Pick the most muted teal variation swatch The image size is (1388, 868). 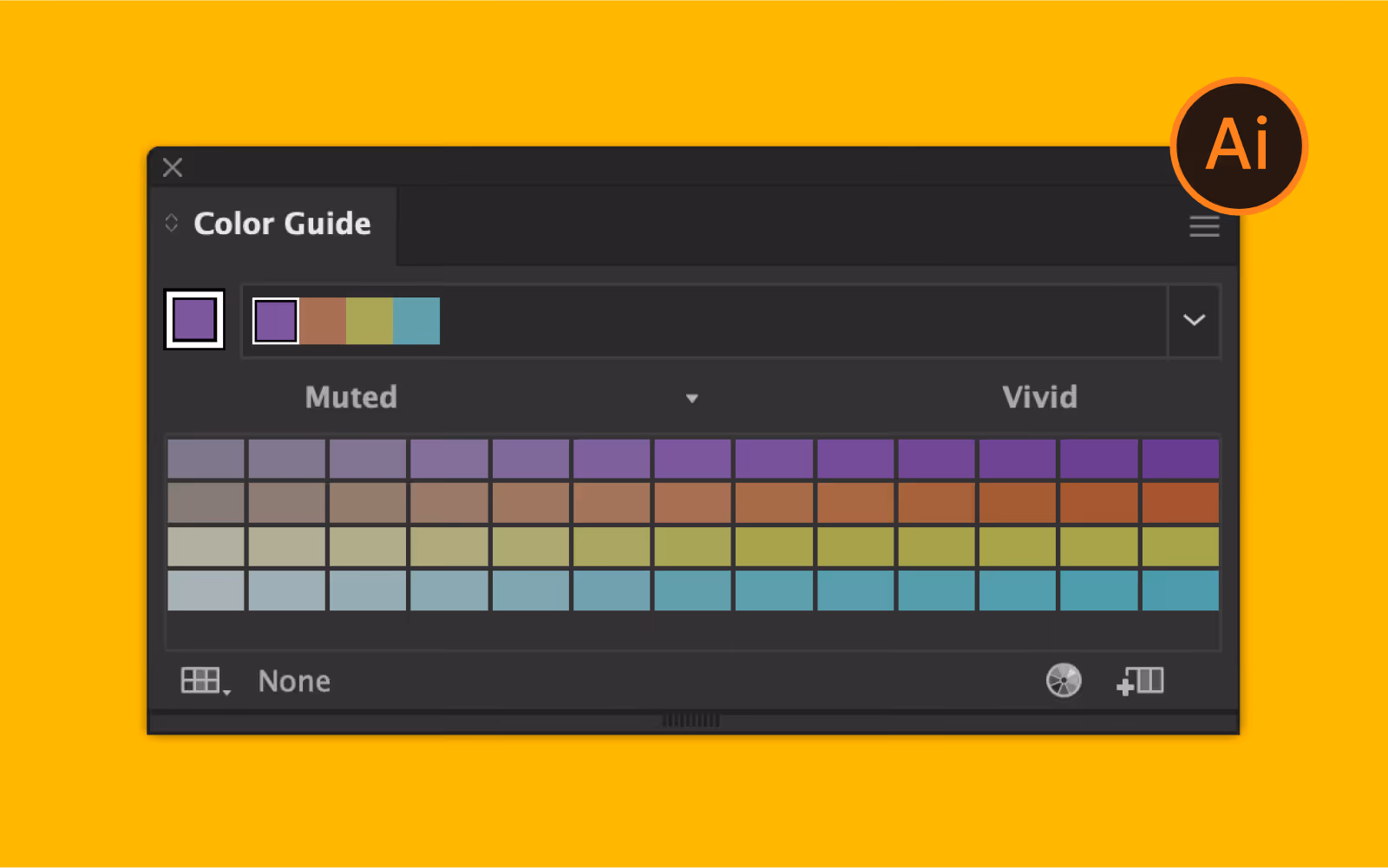(x=205, y=590)
